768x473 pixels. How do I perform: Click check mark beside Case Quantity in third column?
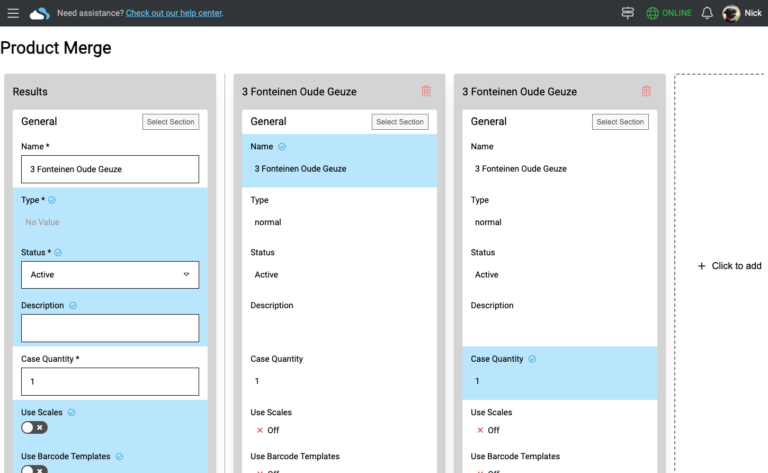pos(532,359)
